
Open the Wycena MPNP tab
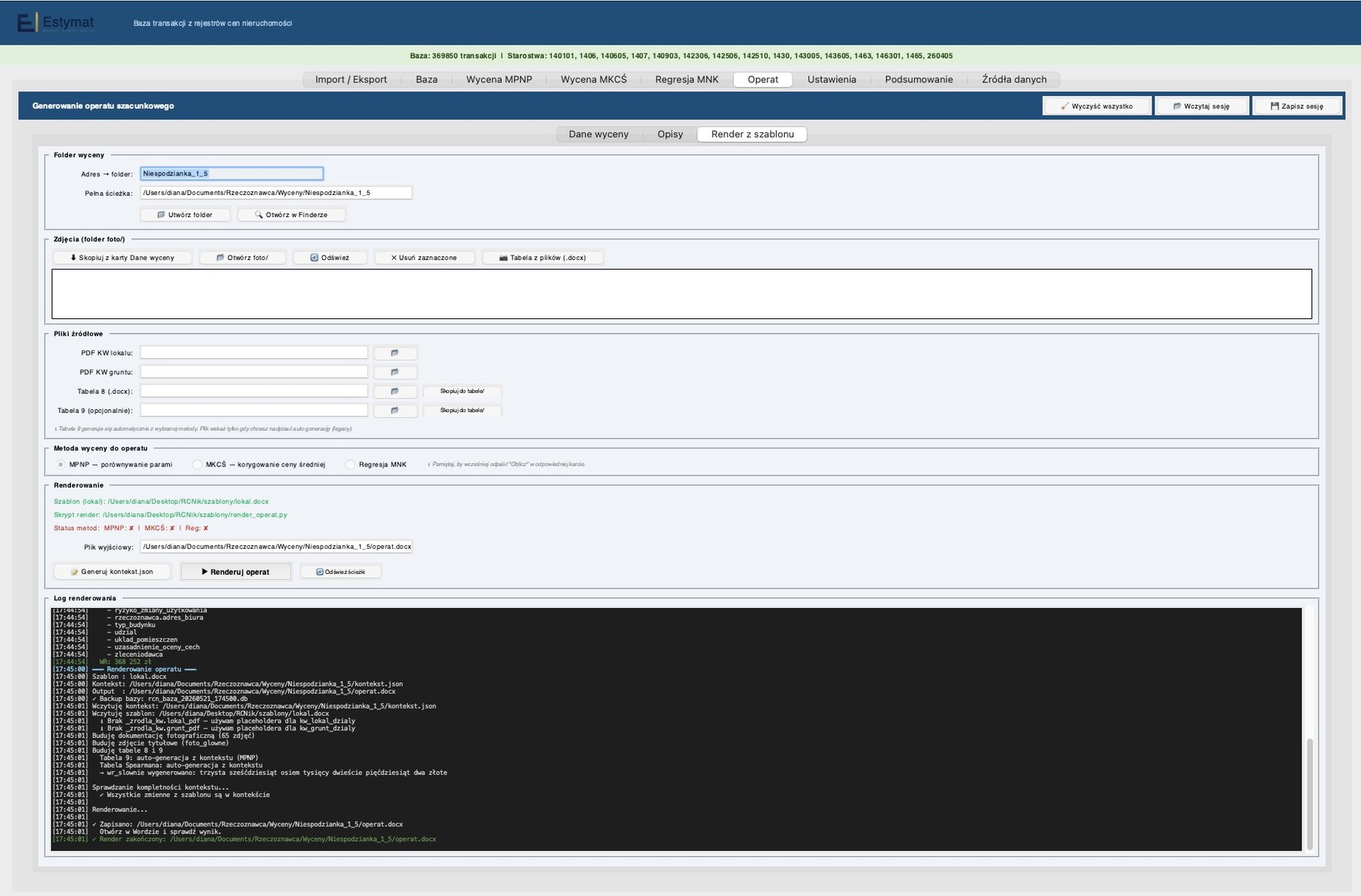(499, 79)
